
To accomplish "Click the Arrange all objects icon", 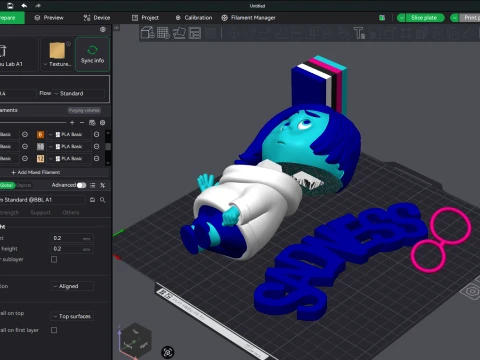I will click(195, 33).
